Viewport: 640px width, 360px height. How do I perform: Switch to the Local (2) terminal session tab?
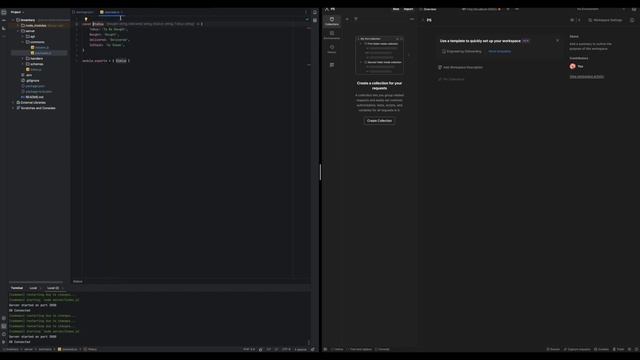[53, 288]
